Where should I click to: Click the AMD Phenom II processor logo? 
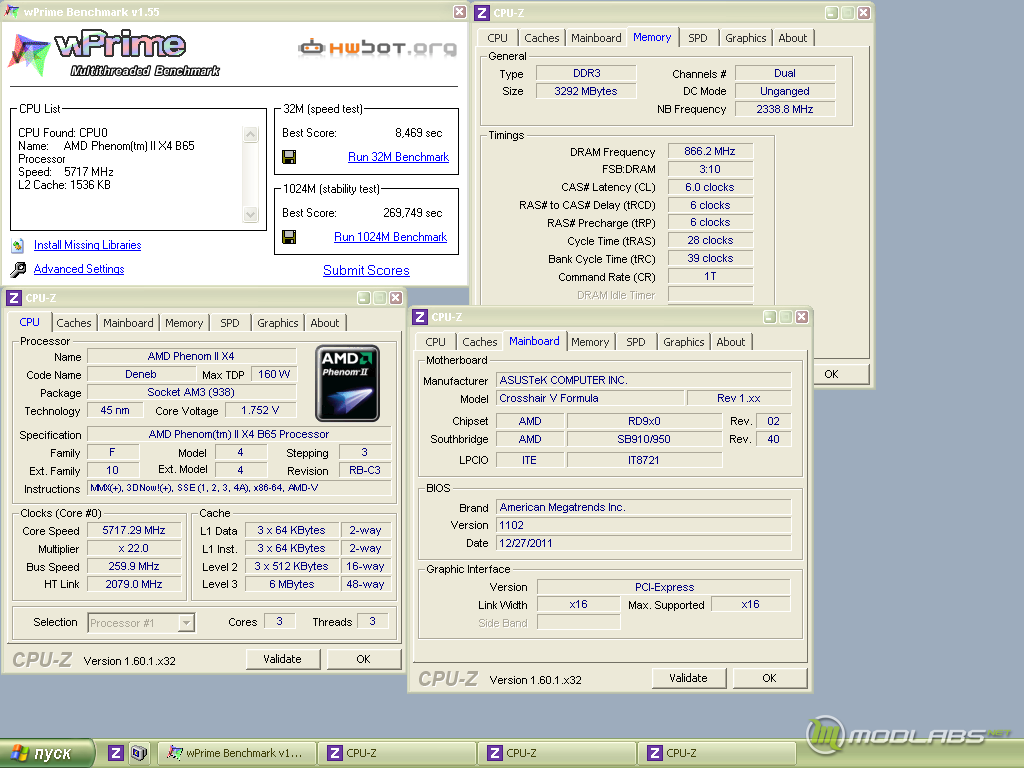[x=347, y=383]
